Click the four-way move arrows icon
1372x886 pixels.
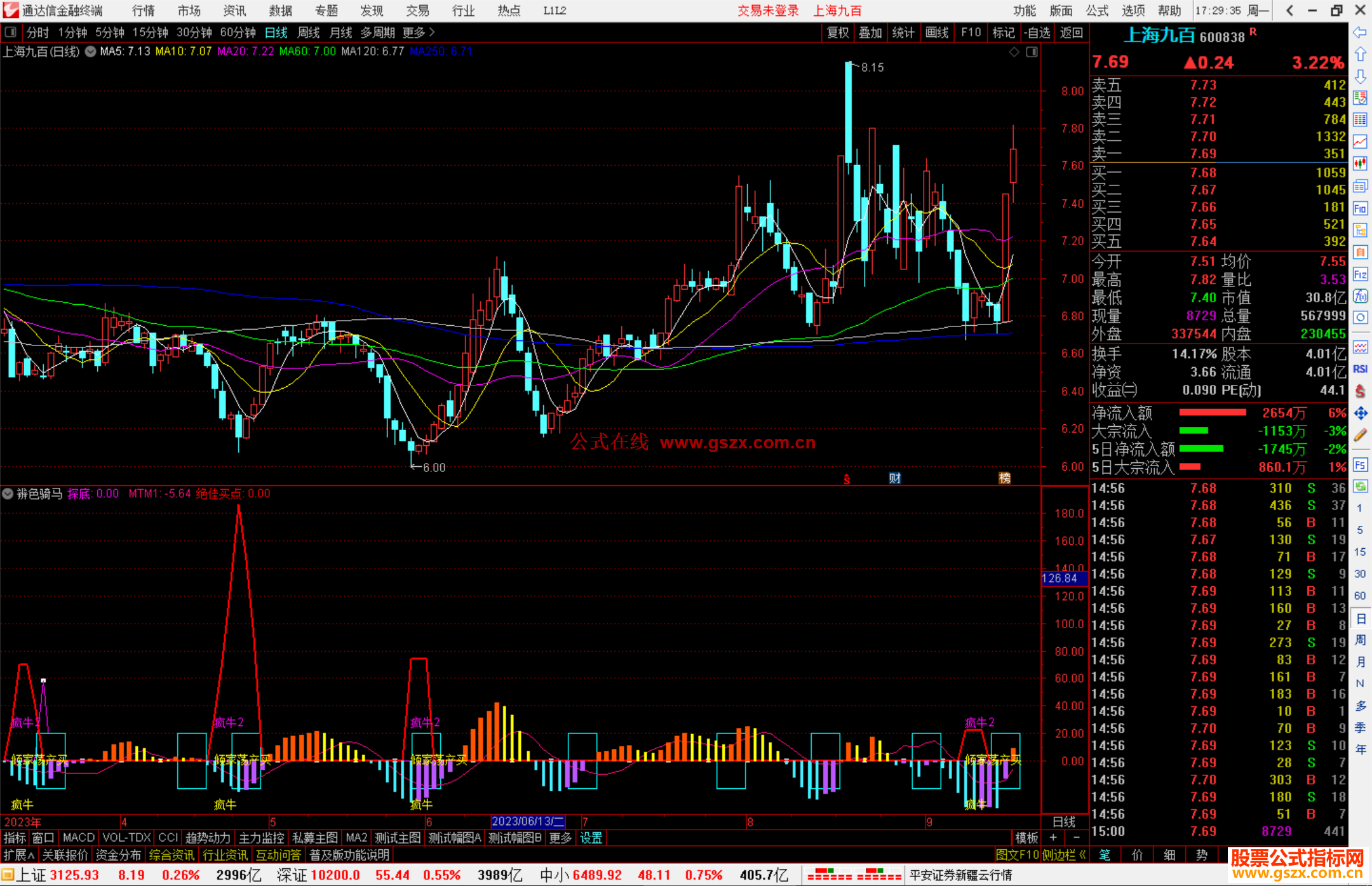coord(1360,413)
